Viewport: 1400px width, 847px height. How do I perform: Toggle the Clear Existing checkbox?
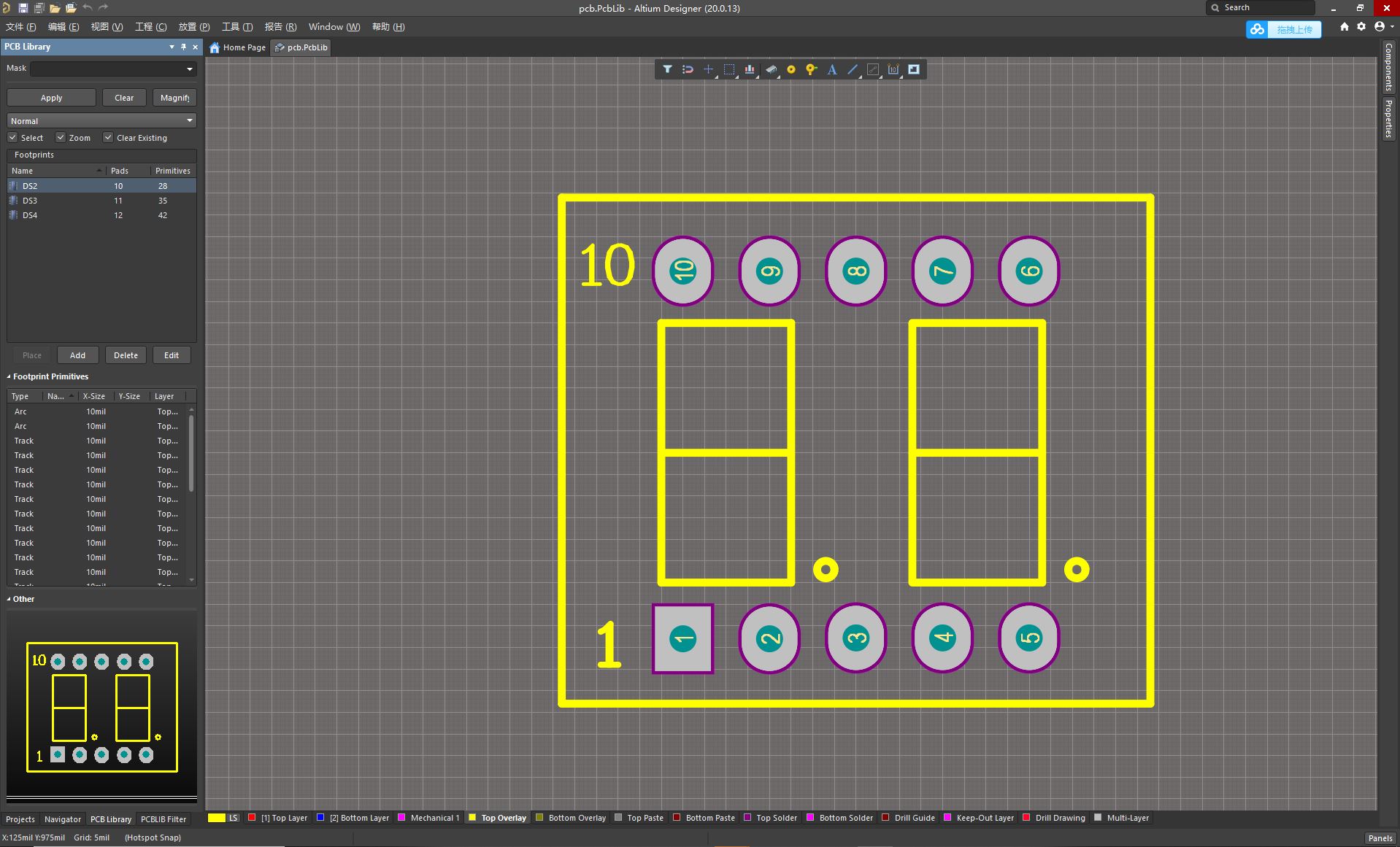click(108, 137)
